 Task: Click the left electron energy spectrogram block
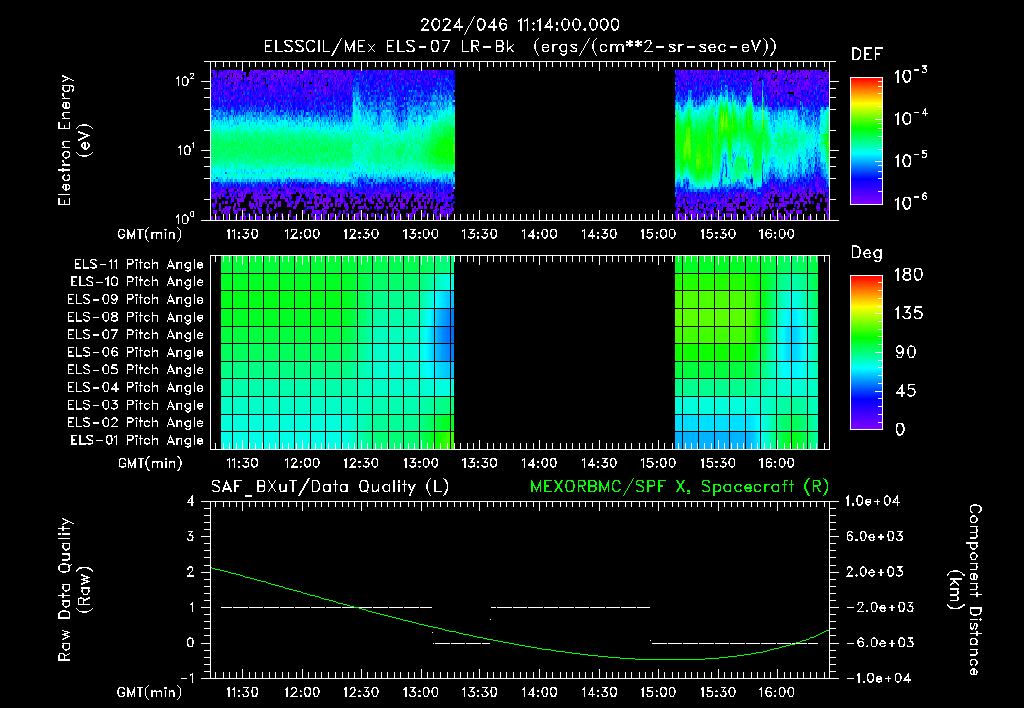332,144
